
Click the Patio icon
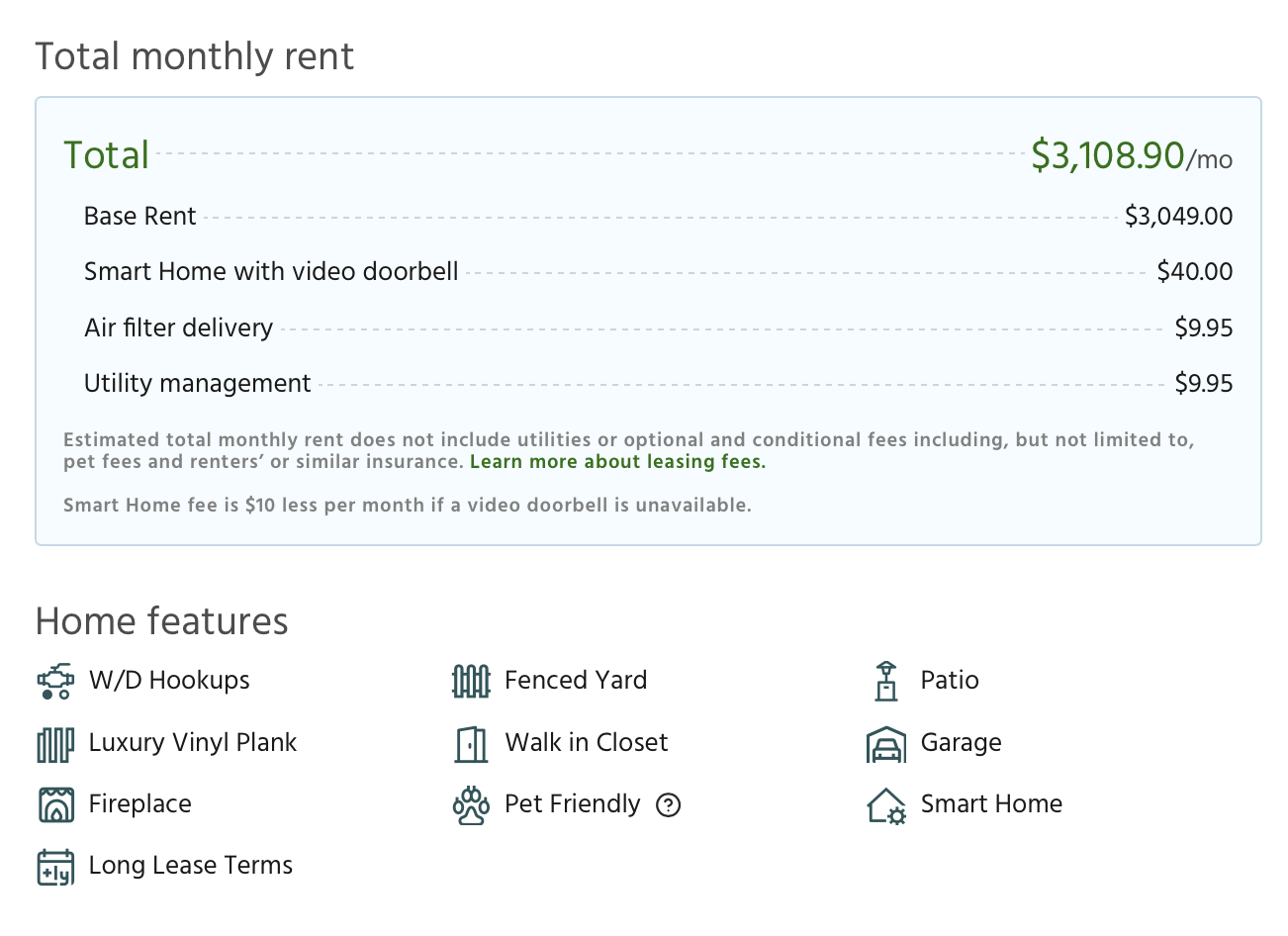(885, 681)
